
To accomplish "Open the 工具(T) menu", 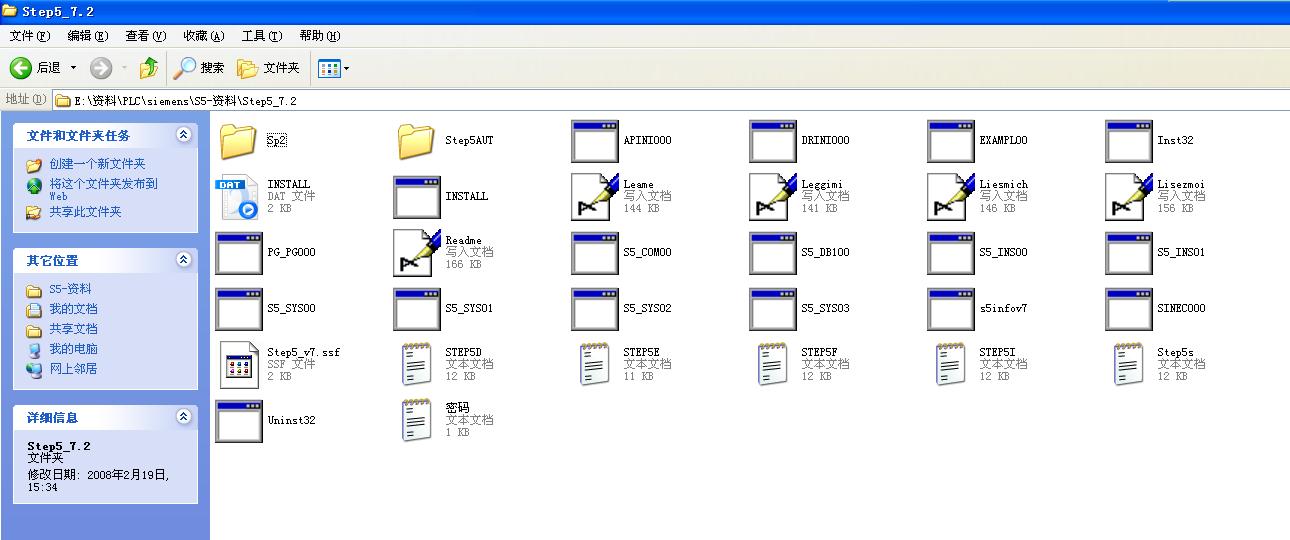I will pos(261,36).
